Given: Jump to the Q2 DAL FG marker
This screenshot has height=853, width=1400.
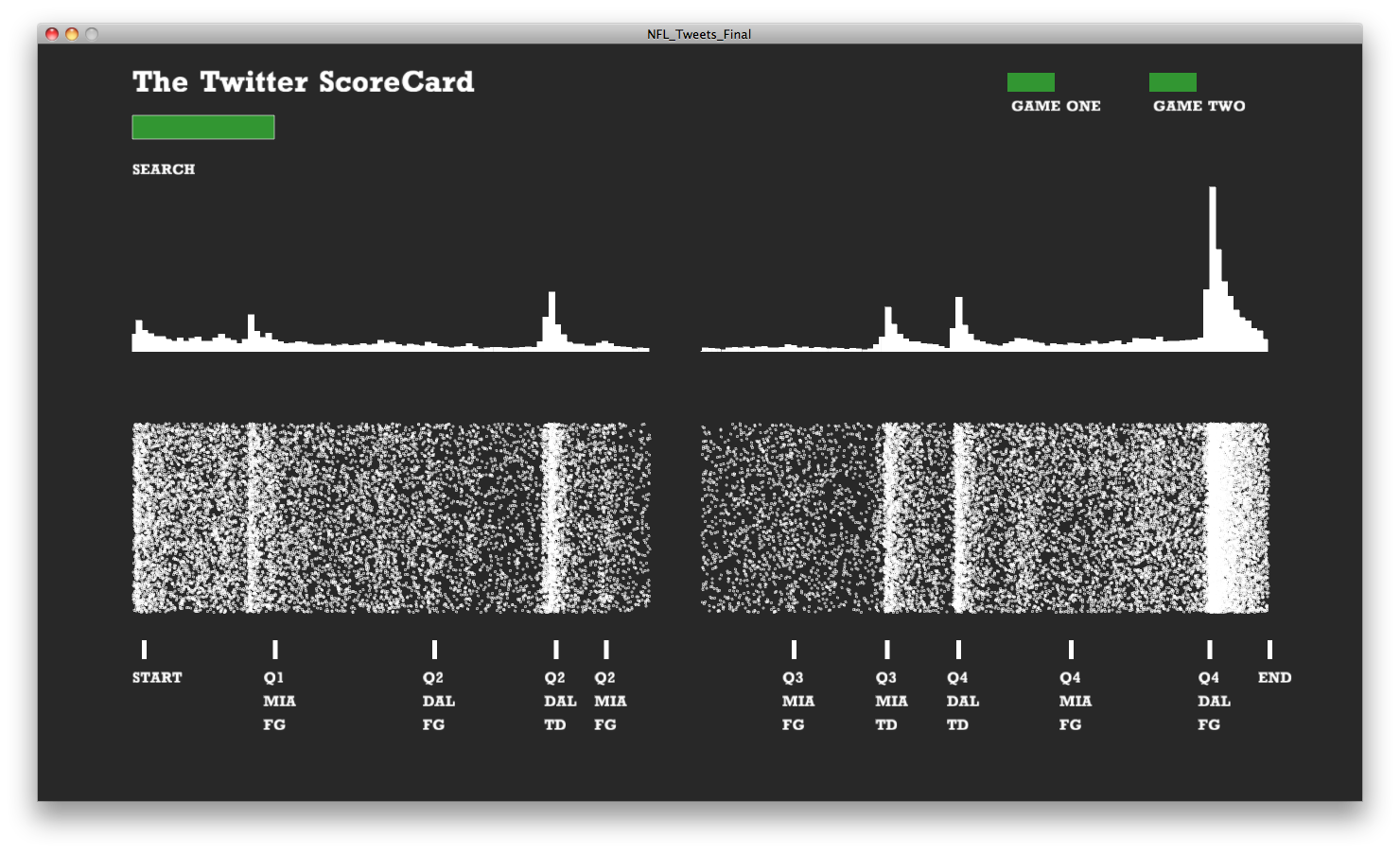Looking at the screenshot, I should click(x=434, y=650).
